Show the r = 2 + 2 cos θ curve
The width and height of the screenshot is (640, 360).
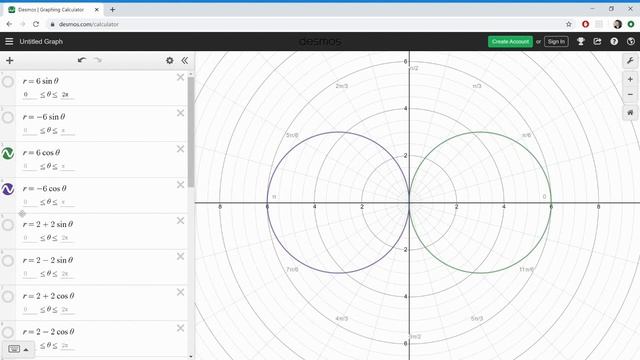point(8,297)
